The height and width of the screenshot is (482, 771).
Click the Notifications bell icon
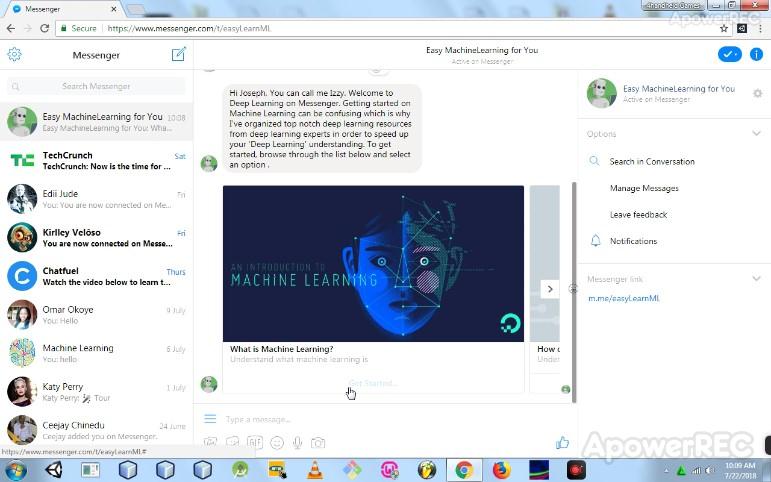[x=595, y=241]
